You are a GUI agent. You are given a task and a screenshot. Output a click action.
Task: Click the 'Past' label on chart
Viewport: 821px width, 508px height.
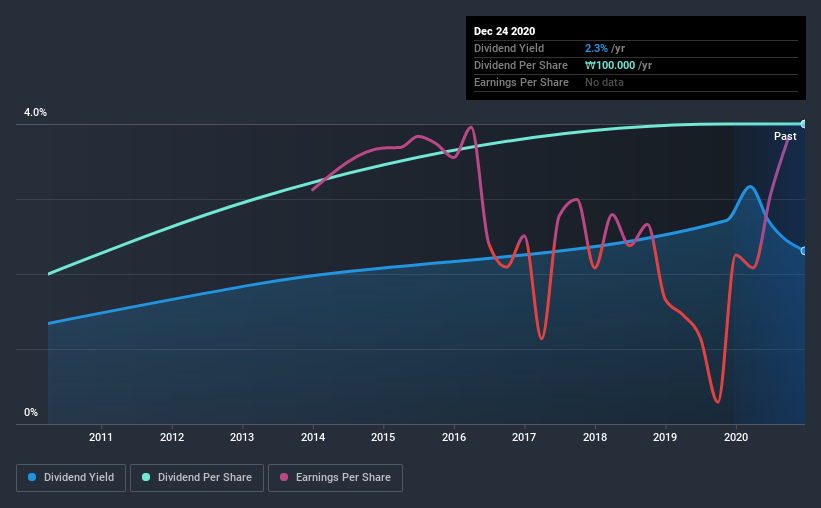(x=785, y=136)
